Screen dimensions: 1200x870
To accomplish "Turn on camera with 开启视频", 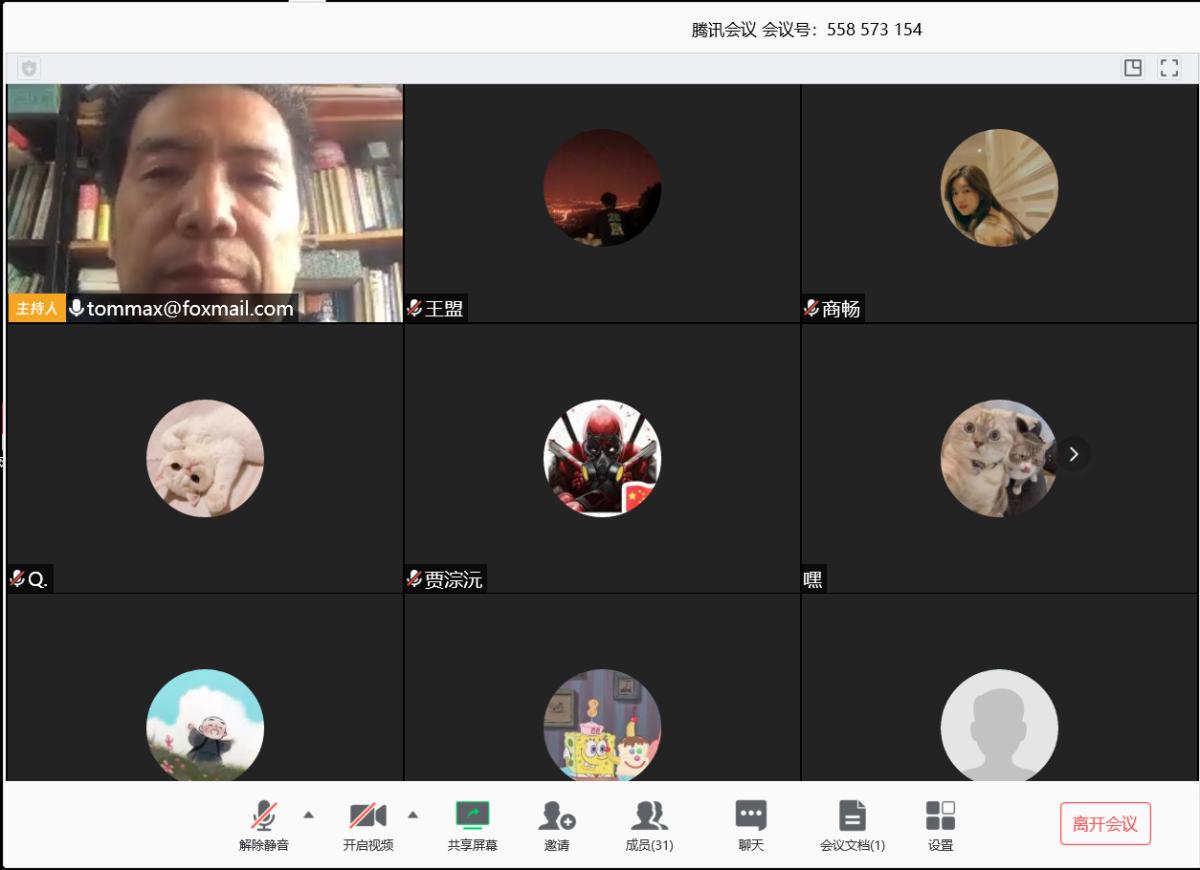I will 367,825.
